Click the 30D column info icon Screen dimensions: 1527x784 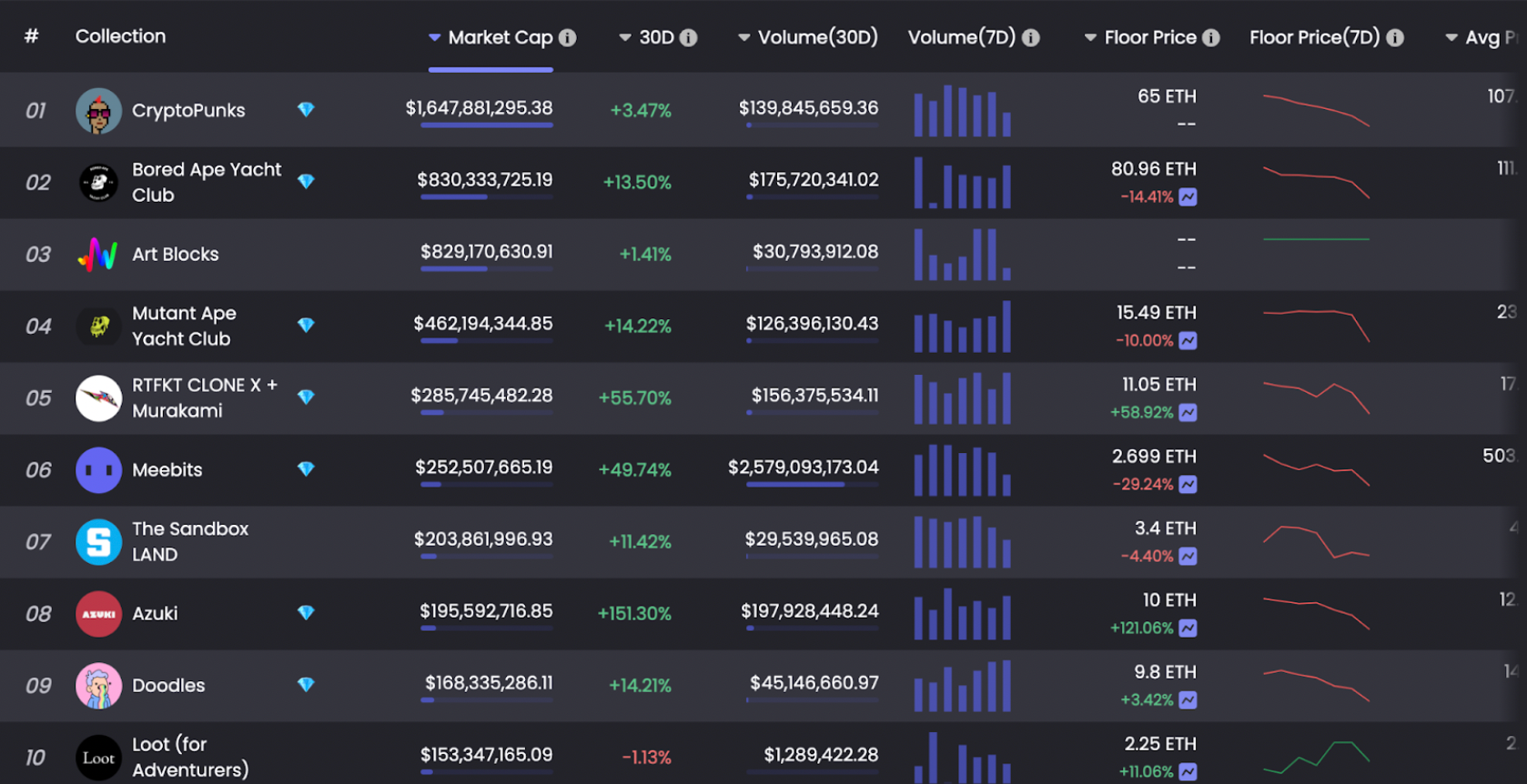coord(689,37)
